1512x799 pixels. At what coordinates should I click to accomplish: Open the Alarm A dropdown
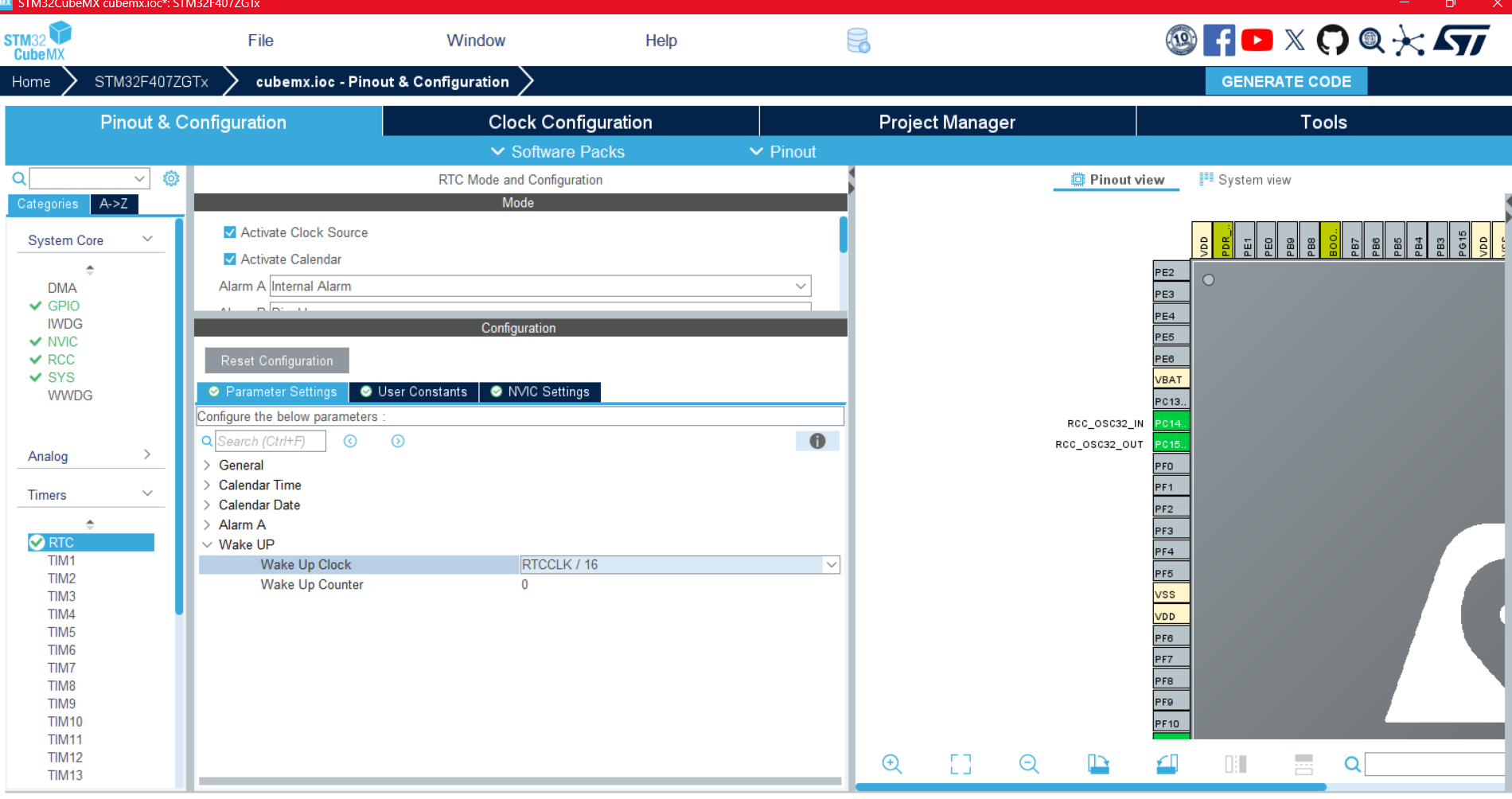click(540, 286)
